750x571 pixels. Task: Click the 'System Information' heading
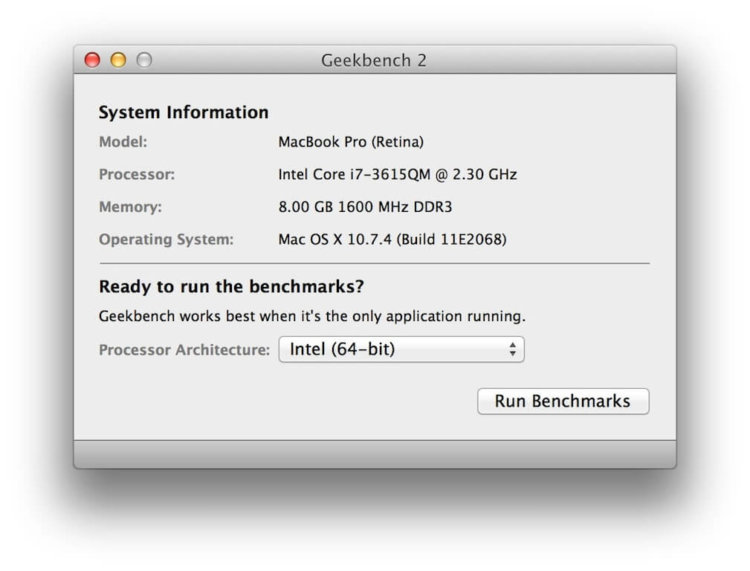pyautogui.click(x=184, y=112)
